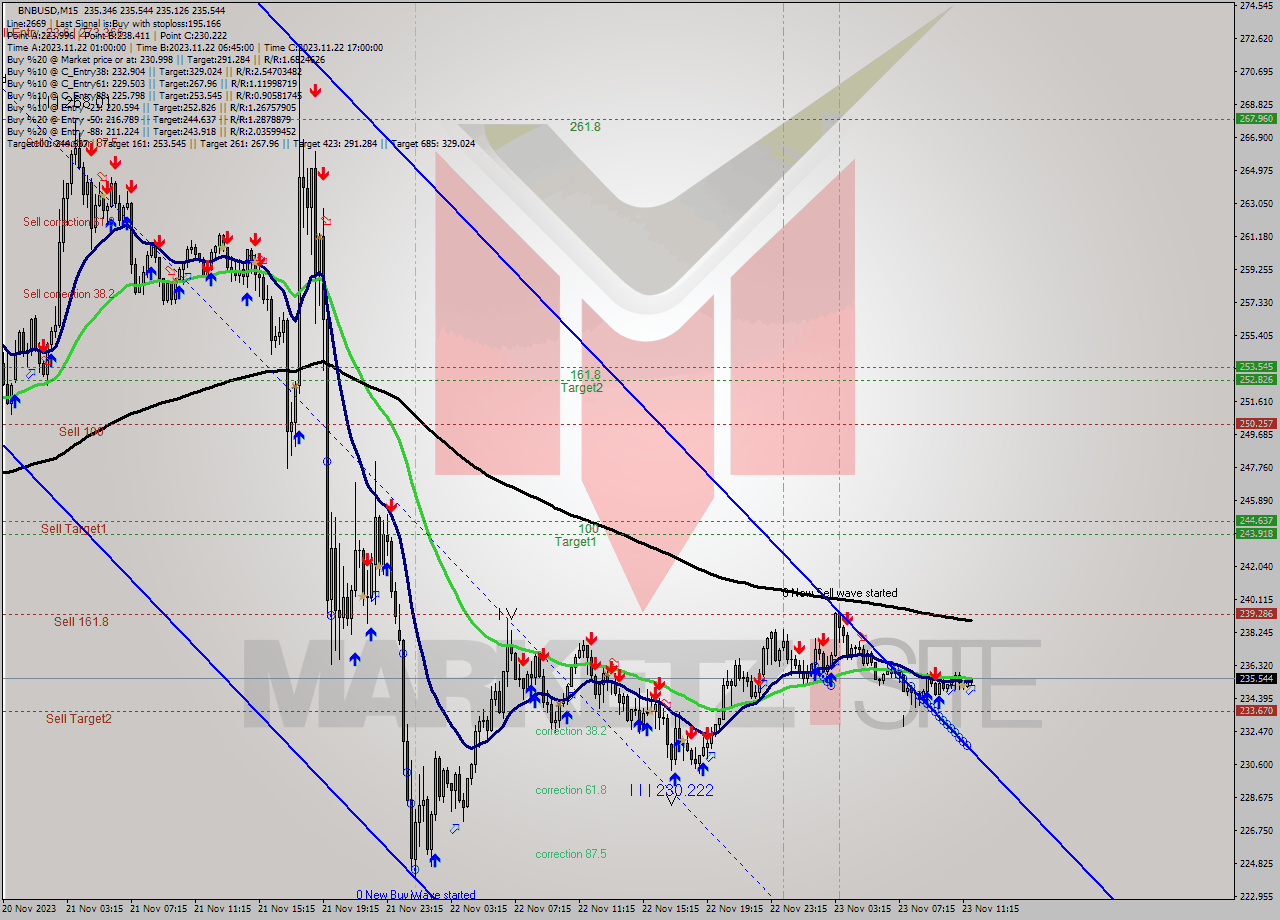Click the 274.545 price axis value

(x=1256, y=6)
